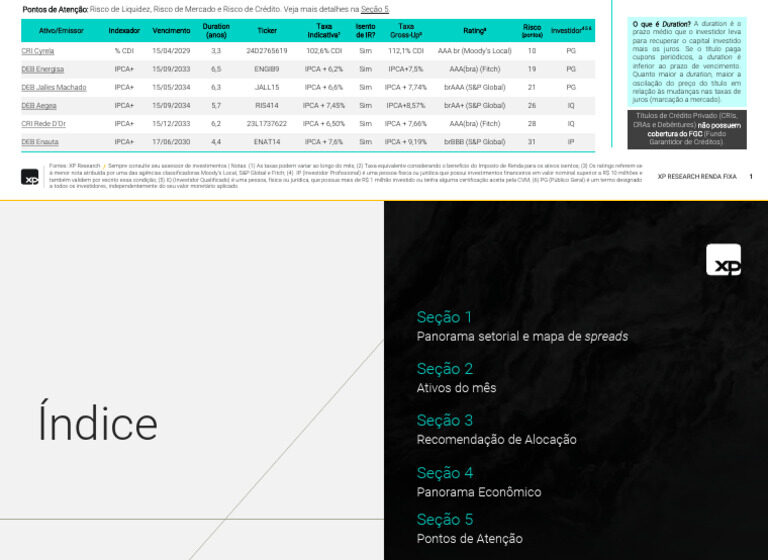The height and width of the screenshot is (560, 768).
Task: Click the rating 'brAA+ (S&P Global)'
Action: [x=475, y=105]
